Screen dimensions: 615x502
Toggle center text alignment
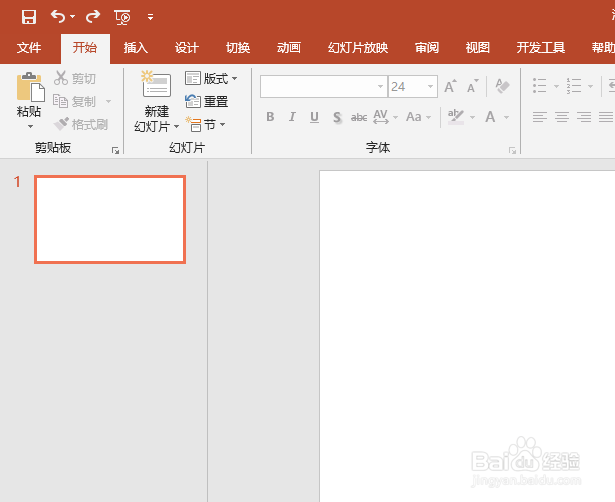[562, 117]
